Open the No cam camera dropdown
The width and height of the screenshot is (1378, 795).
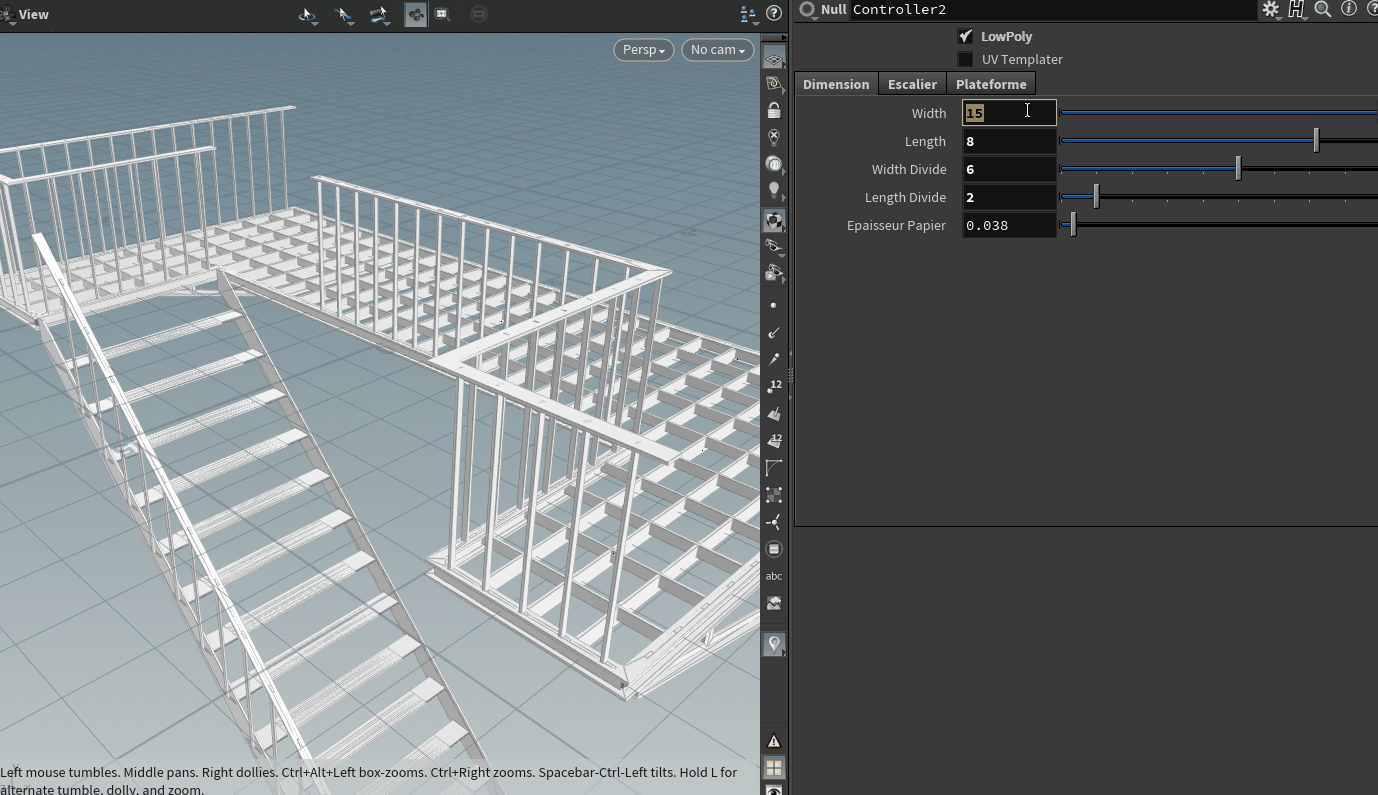[x=717, y=50]
